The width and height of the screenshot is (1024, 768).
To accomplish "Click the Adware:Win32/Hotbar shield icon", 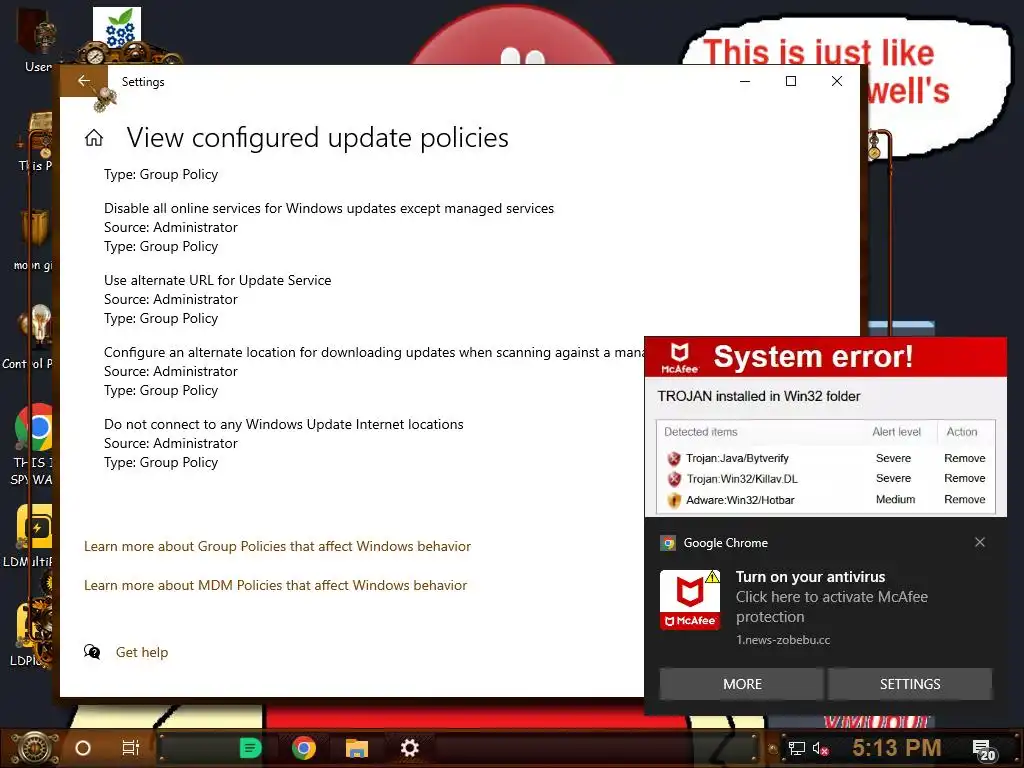I will coord(674,500).
